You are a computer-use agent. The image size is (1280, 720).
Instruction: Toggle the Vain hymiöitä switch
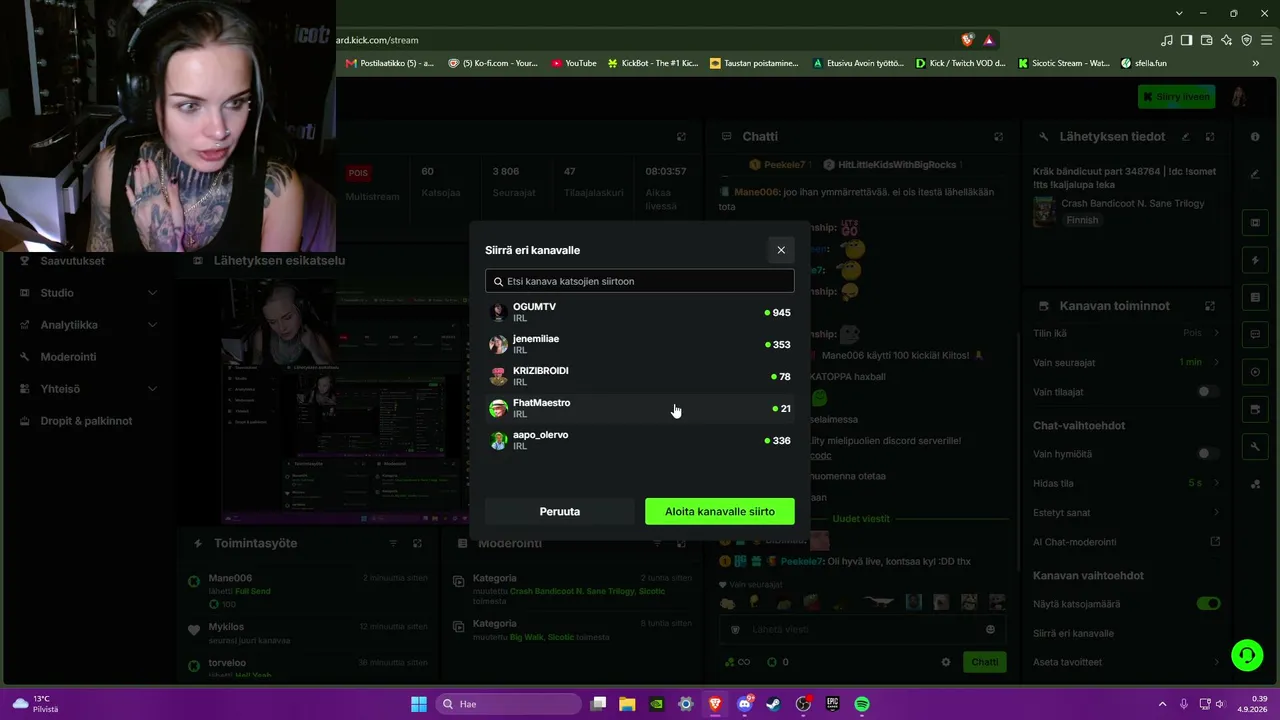1209,454
